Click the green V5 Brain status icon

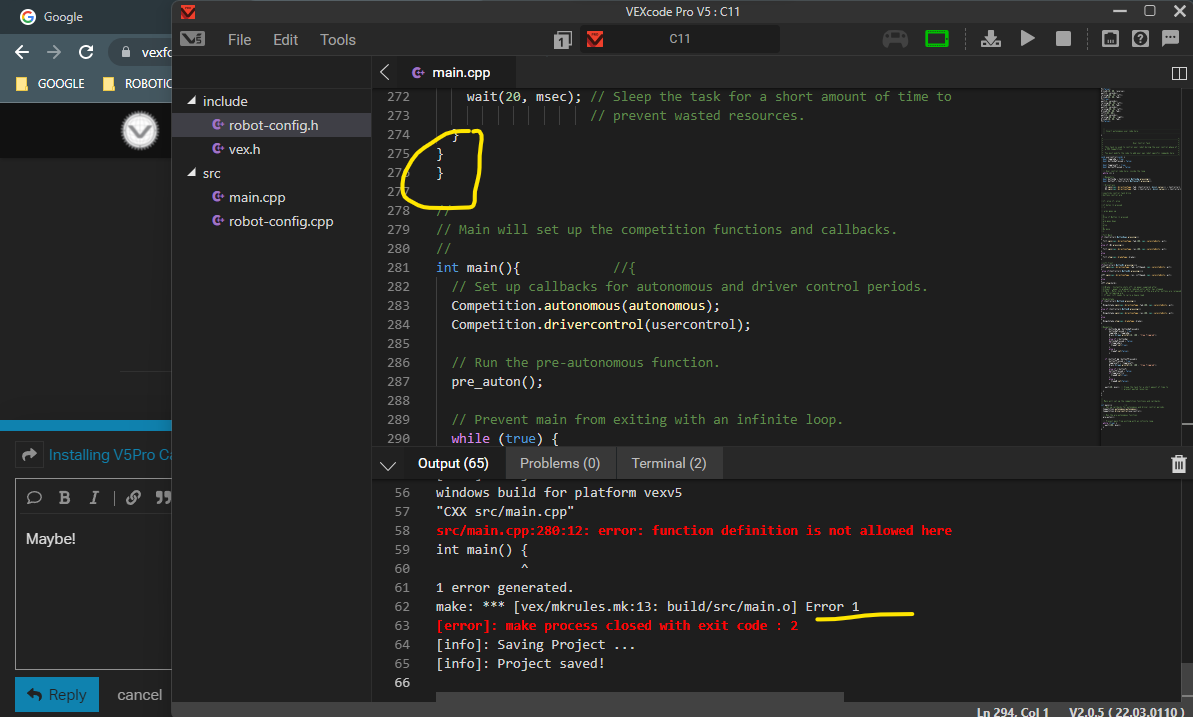click(937, 39)
